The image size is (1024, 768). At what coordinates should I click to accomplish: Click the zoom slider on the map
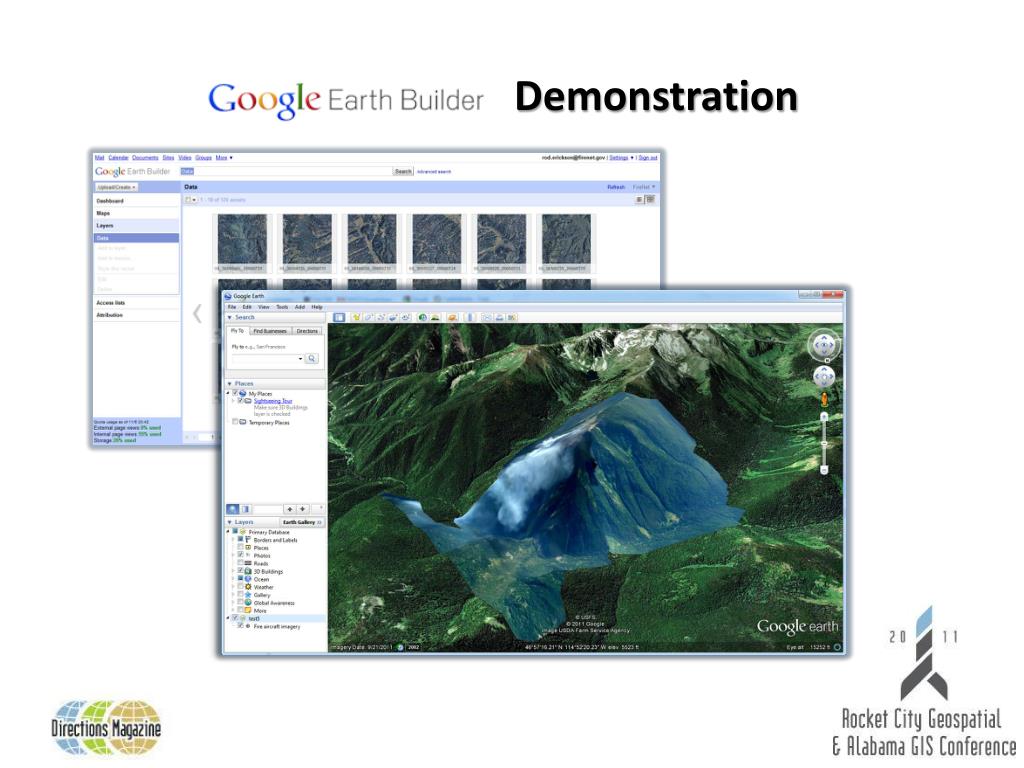824,443
